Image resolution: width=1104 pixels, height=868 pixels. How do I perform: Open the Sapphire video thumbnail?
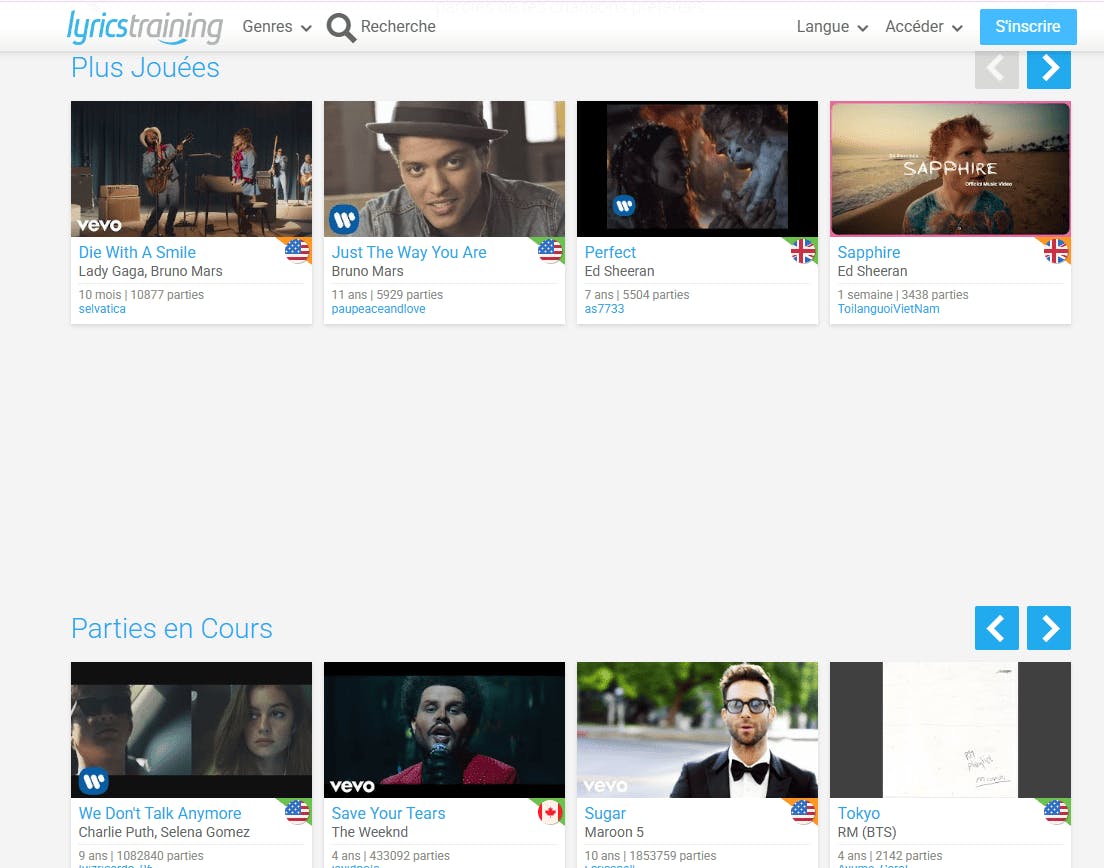coord(951,169)
